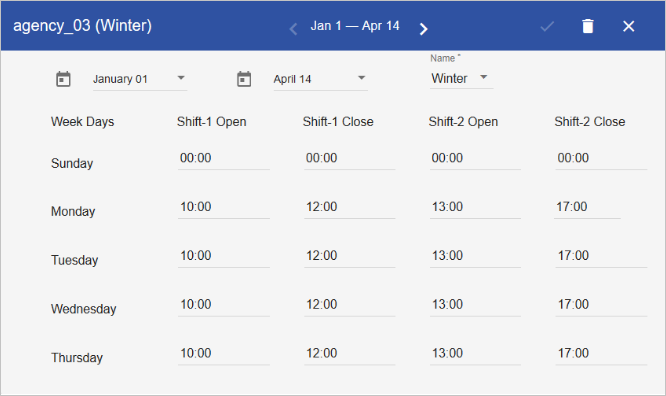
Task: Edit Thursday Shift-2 Close time 17:00
Action: pos(601,354)
